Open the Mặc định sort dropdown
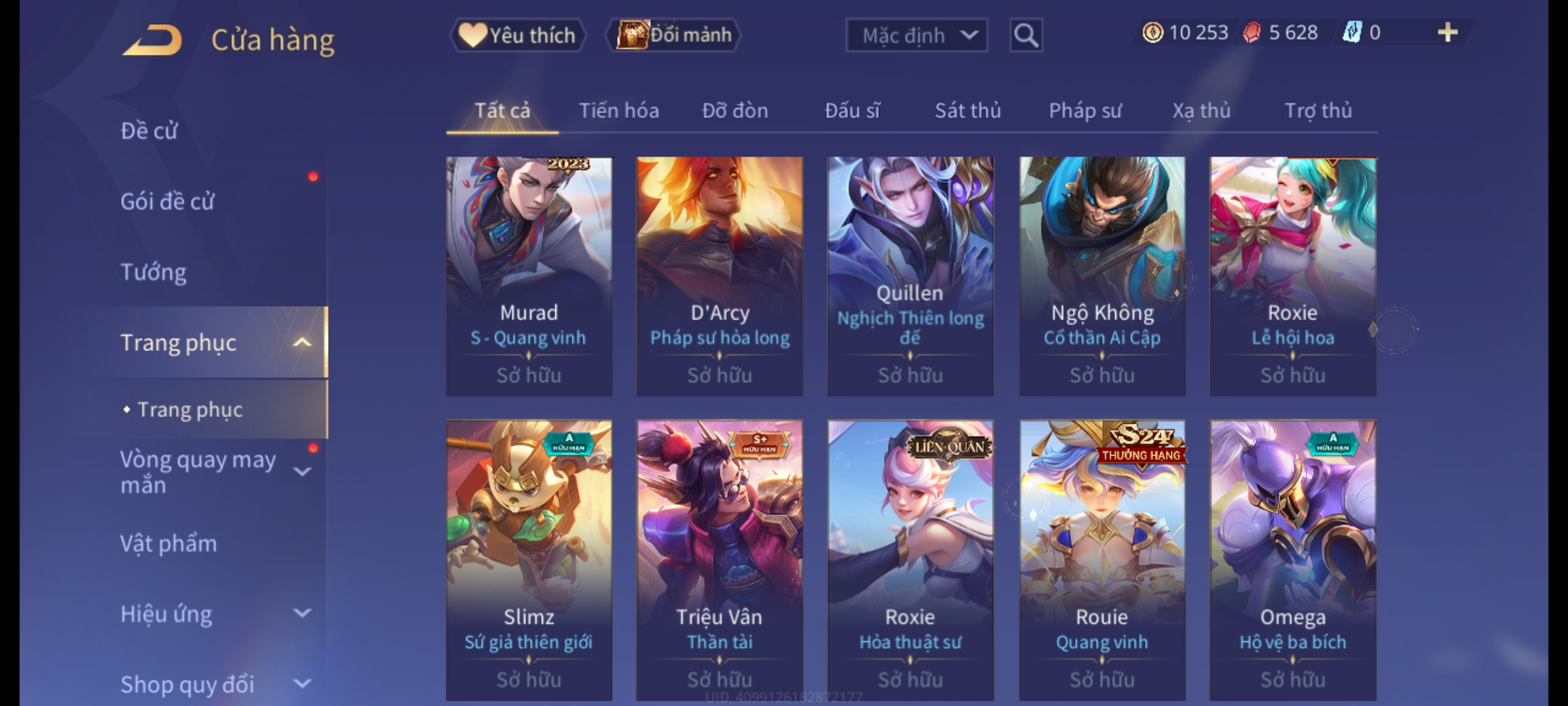 point(917,35)
